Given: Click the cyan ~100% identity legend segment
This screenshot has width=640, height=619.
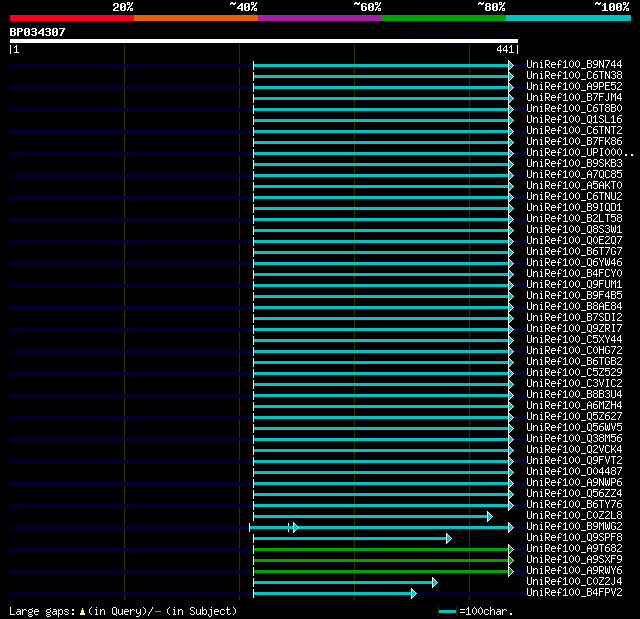Looking at the screenshot, I should click(x=568, y=18).
